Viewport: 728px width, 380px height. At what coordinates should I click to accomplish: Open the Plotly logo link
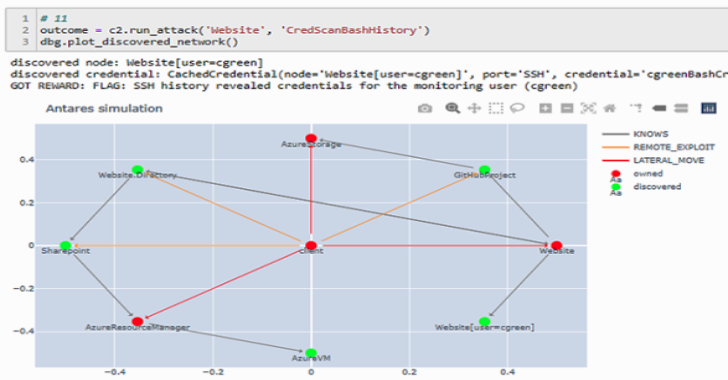pyautogui.click(x=708, y=108)
